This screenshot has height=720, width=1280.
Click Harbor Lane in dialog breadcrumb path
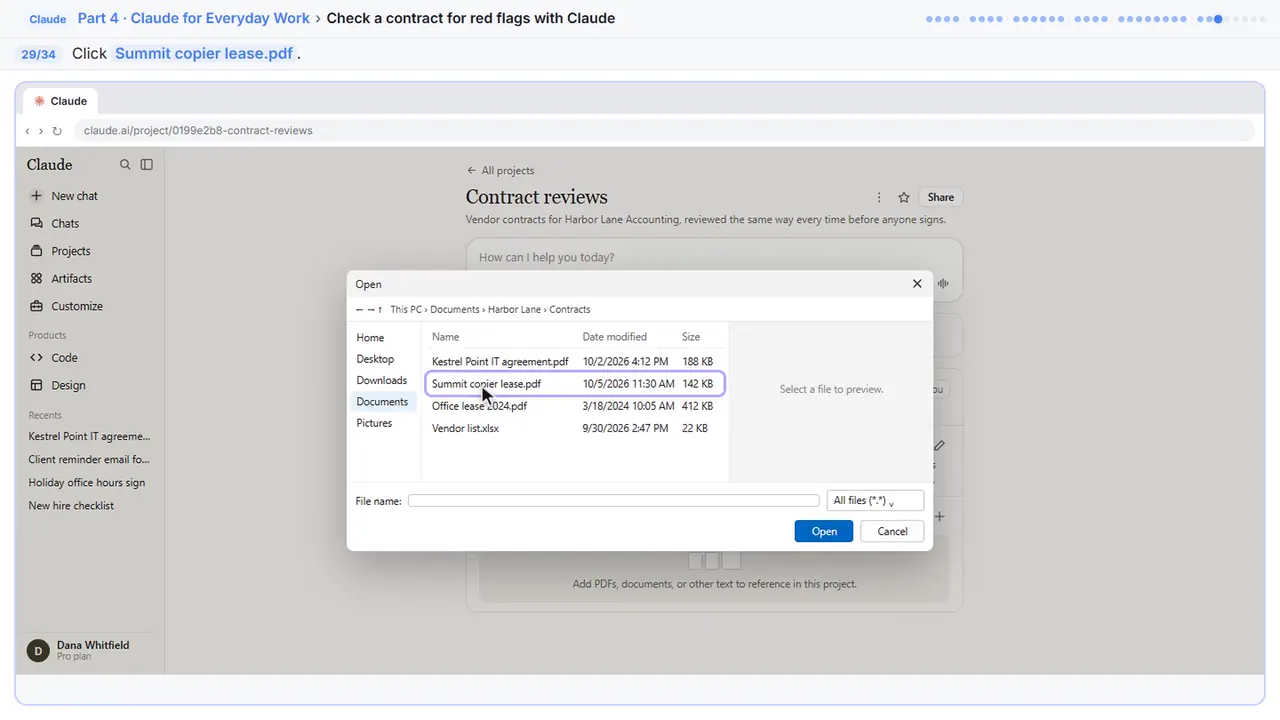pyautogui.click(x=514, y=310)
